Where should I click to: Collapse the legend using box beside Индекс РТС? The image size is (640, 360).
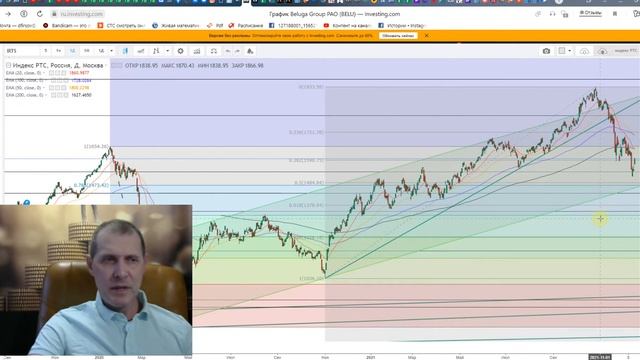click(8, 65)
